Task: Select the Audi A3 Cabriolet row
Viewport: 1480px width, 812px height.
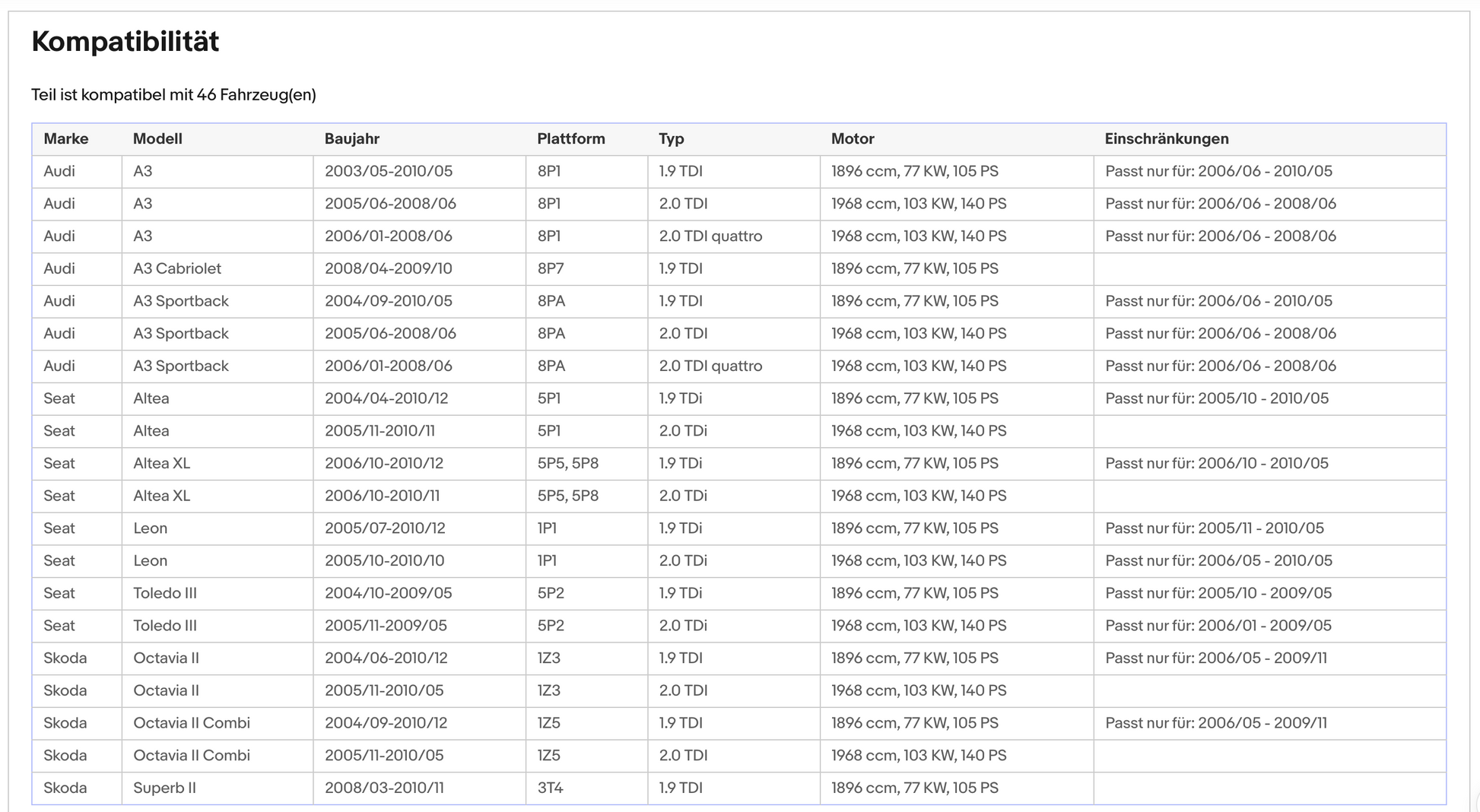Action: pos(738,269)
